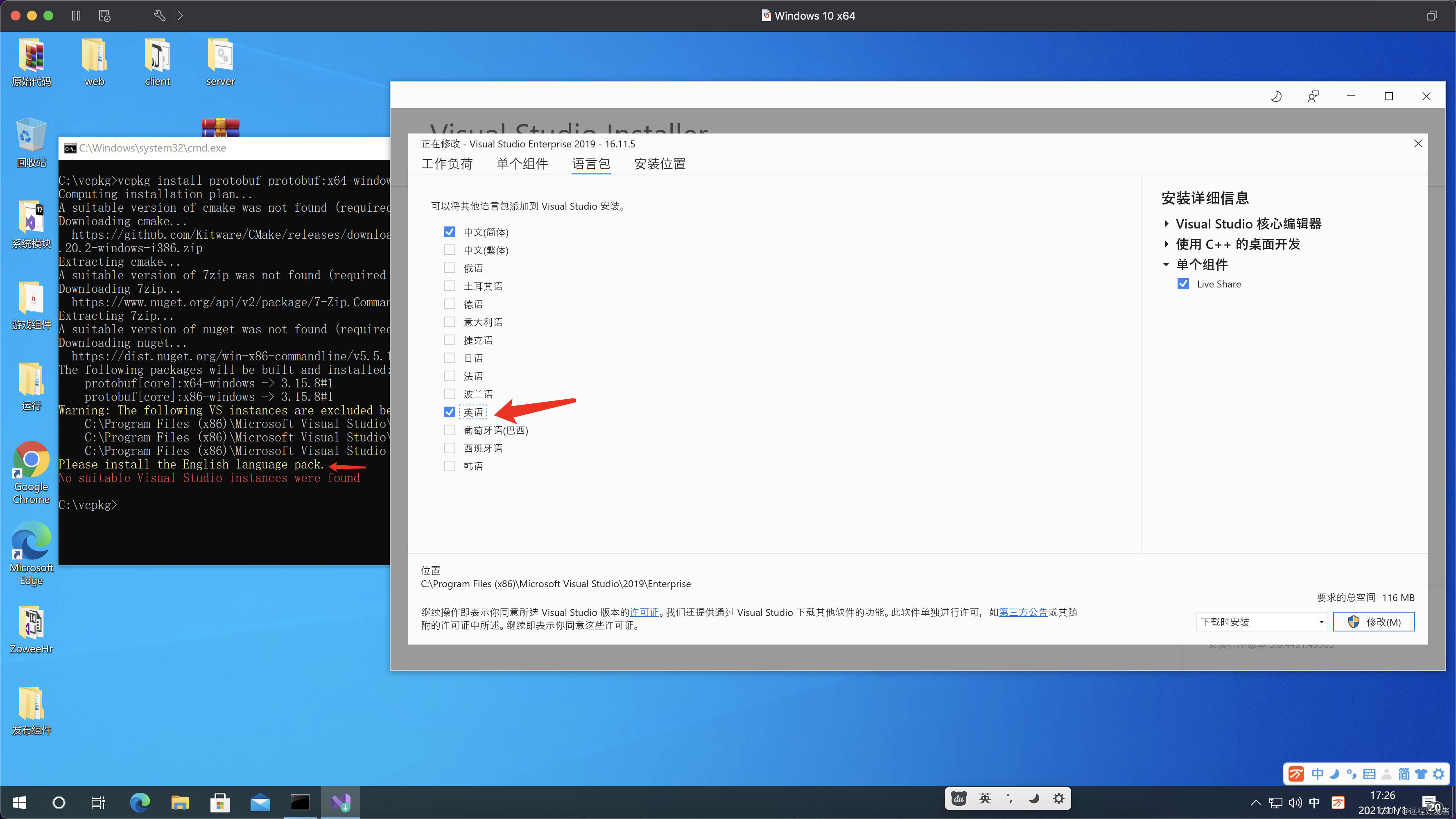1456x819 pixels.
Task: Open the ZoweeHr desktop item
Action: point(32,630)
